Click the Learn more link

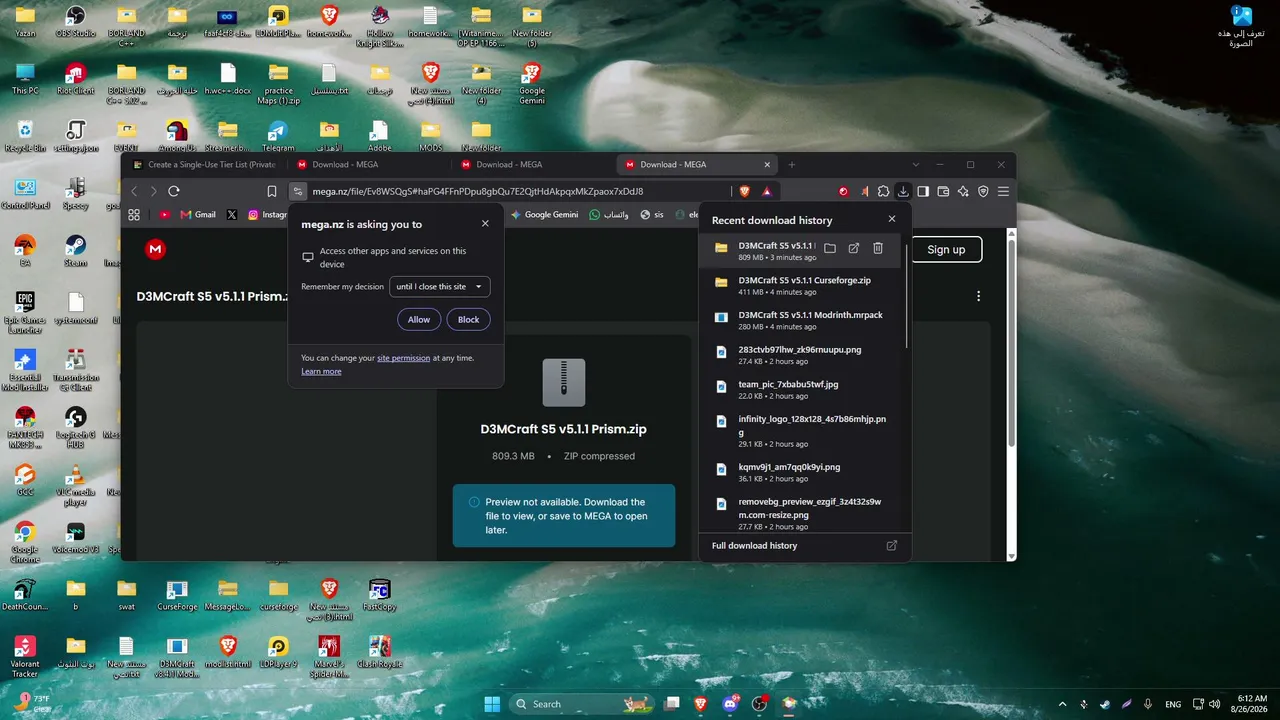tap(321, 372)
